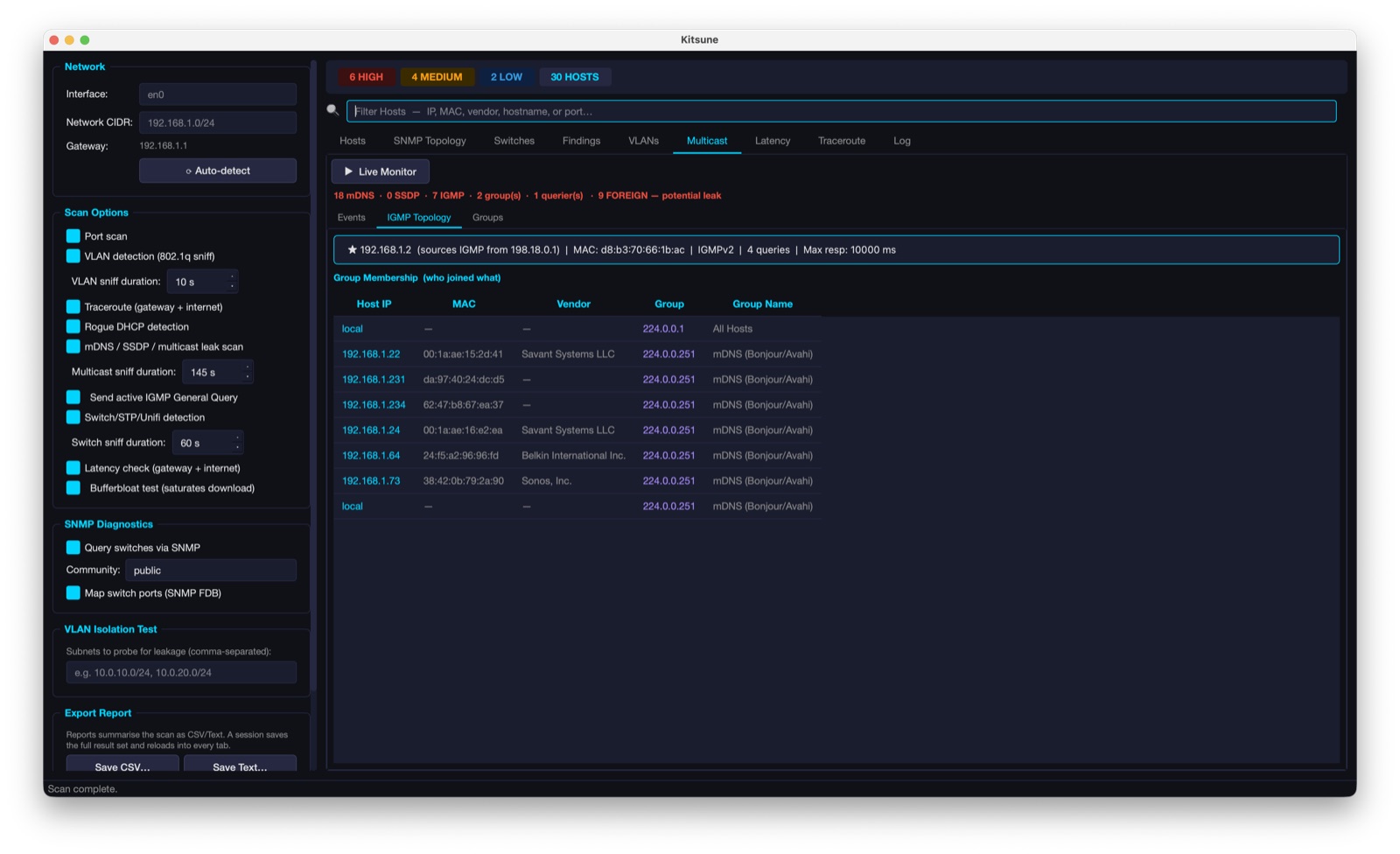This screenshot has width=1400, height=854.
Task: Switch to the VLANs tab
Action: coord(643,141)
